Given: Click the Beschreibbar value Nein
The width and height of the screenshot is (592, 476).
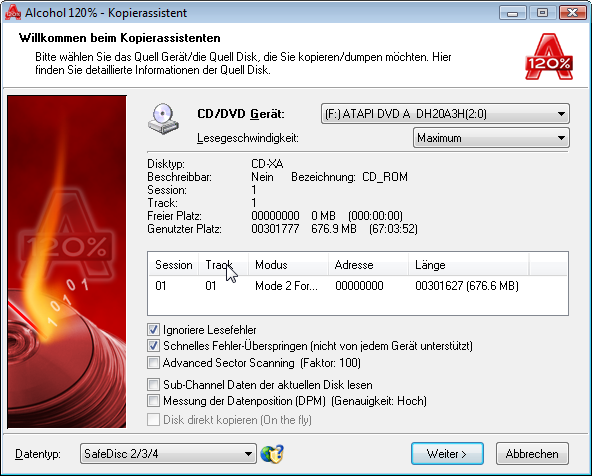Looking at the screenshot, I should [x=262, y=177].
